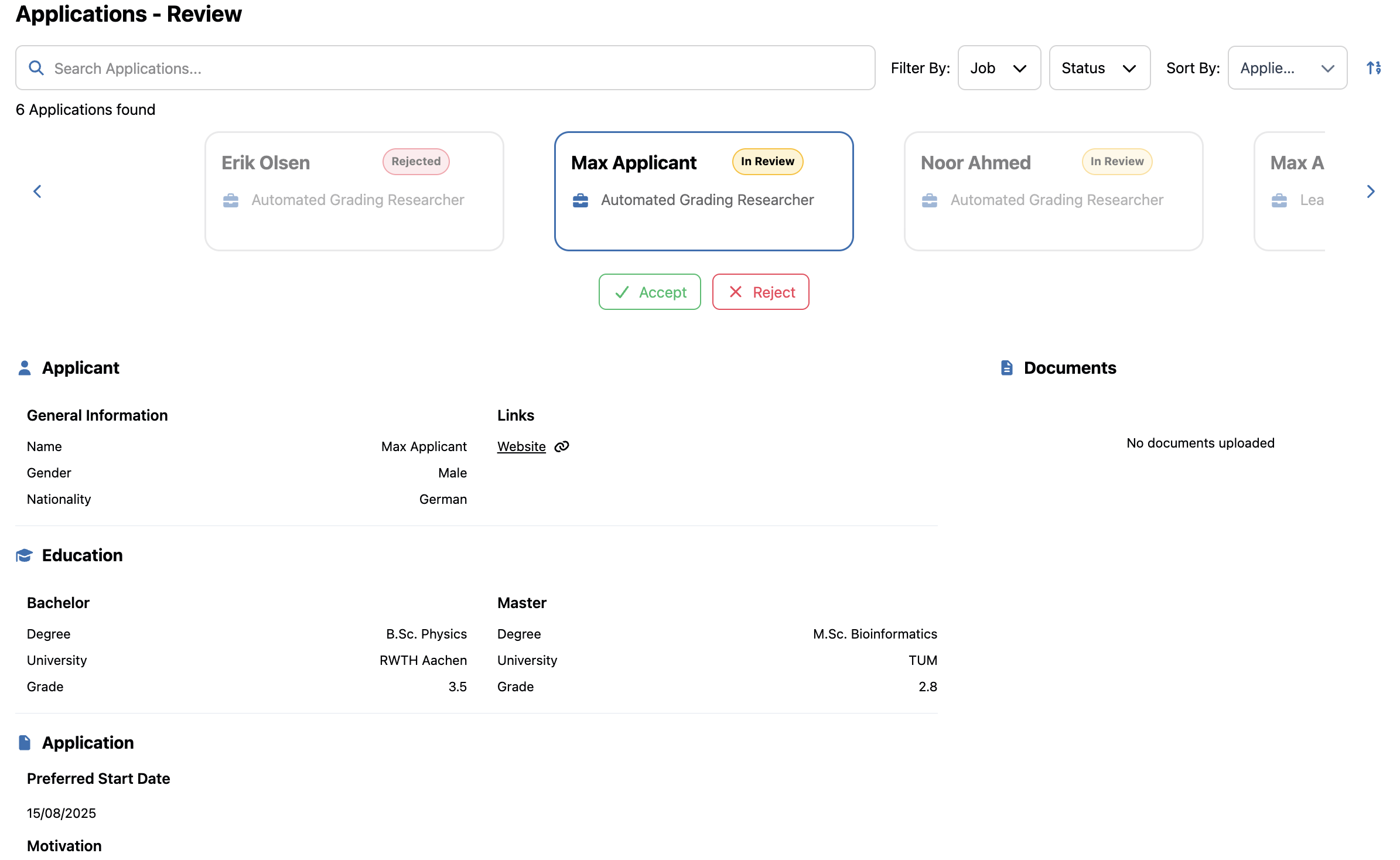Click the person icon beside Applicant
This screenshot has height=860, width=1400.
[25, 368]
